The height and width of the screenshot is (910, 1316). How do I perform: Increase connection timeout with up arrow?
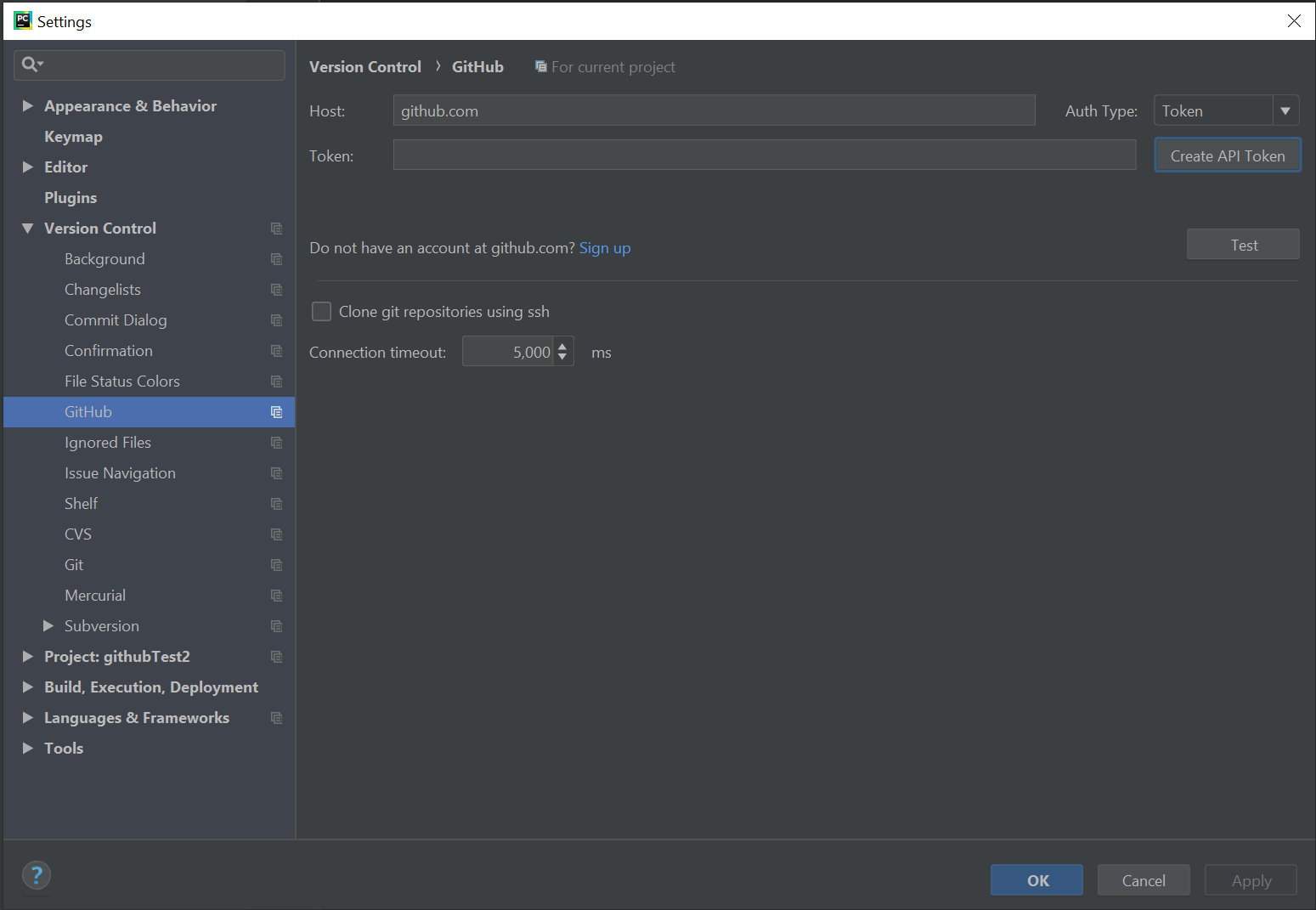(x=562, y=347)
